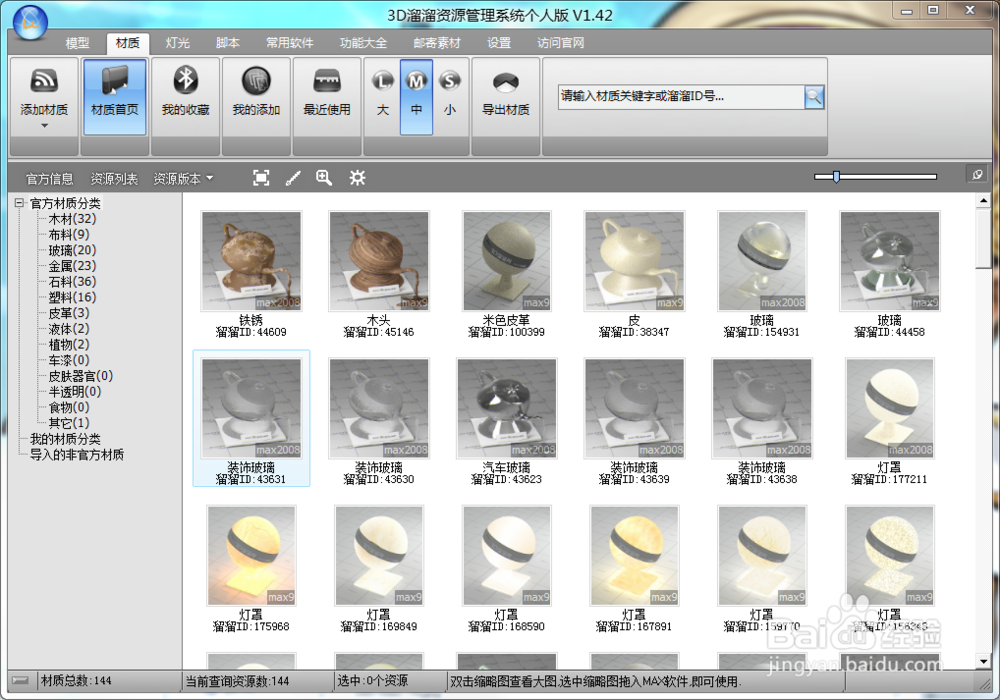Select the pencil icon in the view toolbar
Image resolution: width=1000 pixels, height=700 pixels.
tap(292, 177)
